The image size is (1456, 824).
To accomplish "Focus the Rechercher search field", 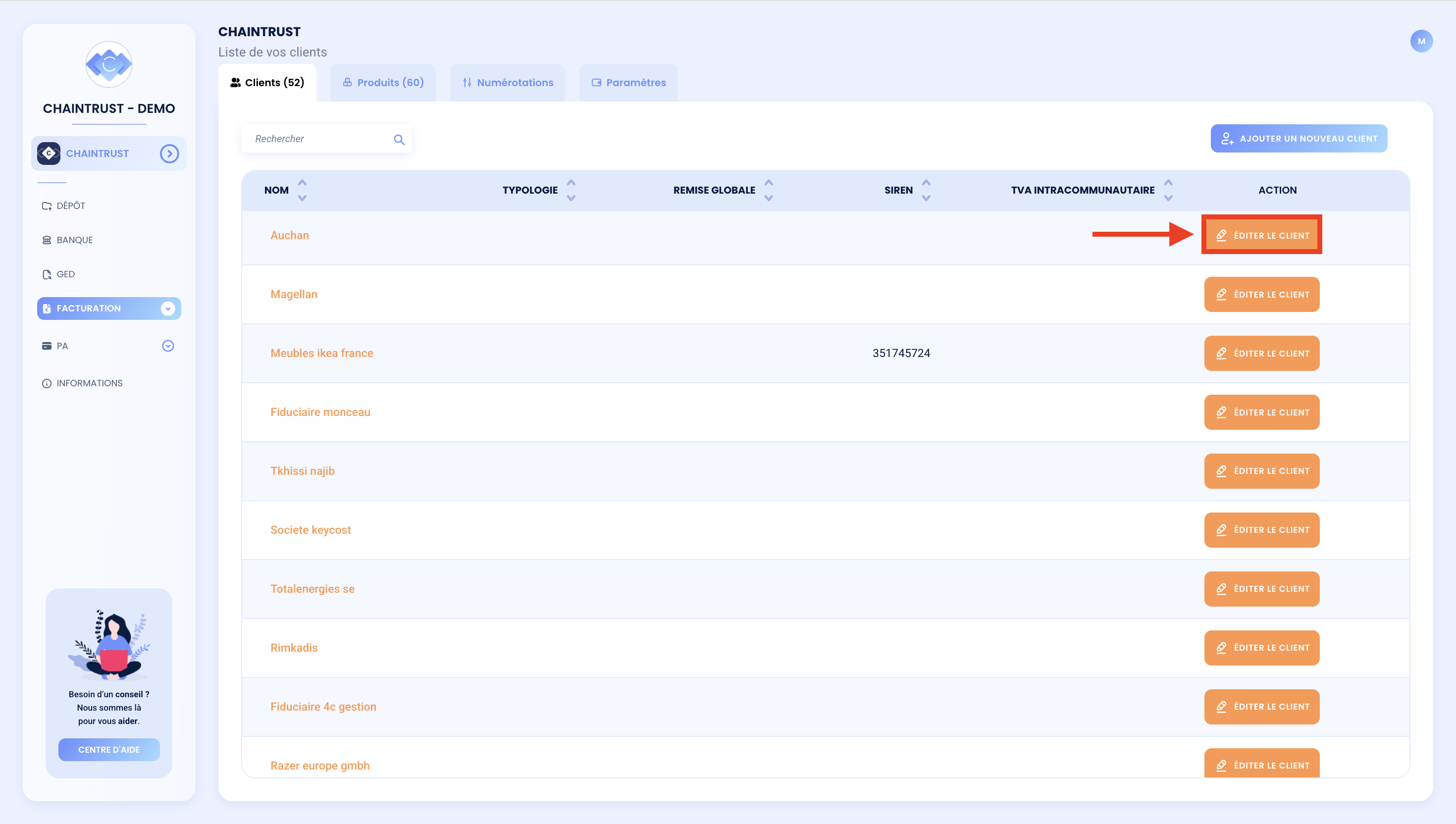I will coord(326,139).
